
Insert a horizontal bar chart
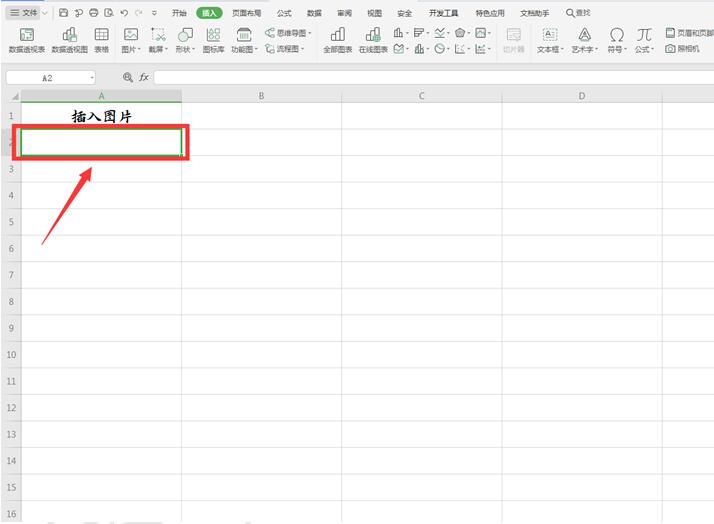pos(419,33)
